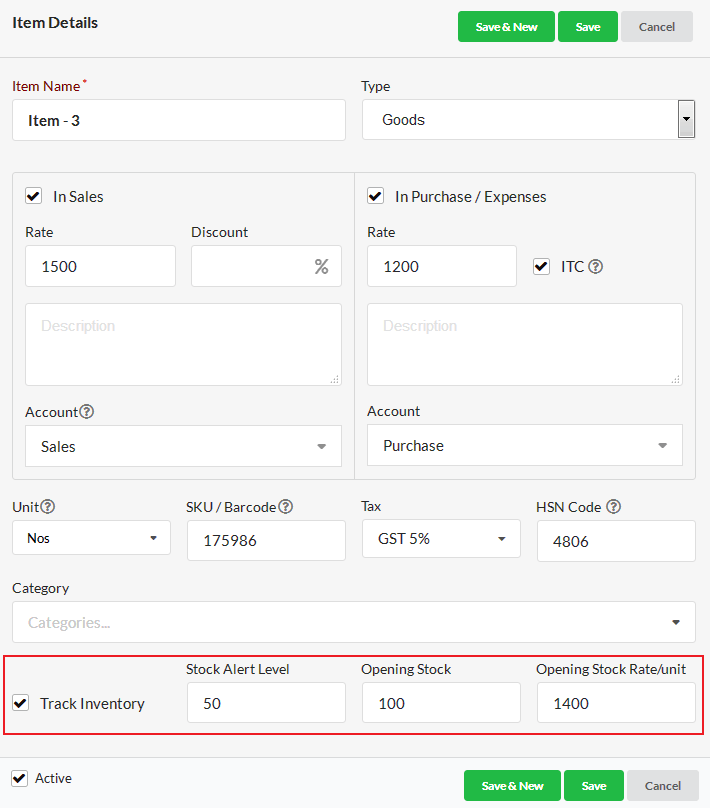Open the Categories dropdown
The image size is (710, 808).
tap(354, 622)
